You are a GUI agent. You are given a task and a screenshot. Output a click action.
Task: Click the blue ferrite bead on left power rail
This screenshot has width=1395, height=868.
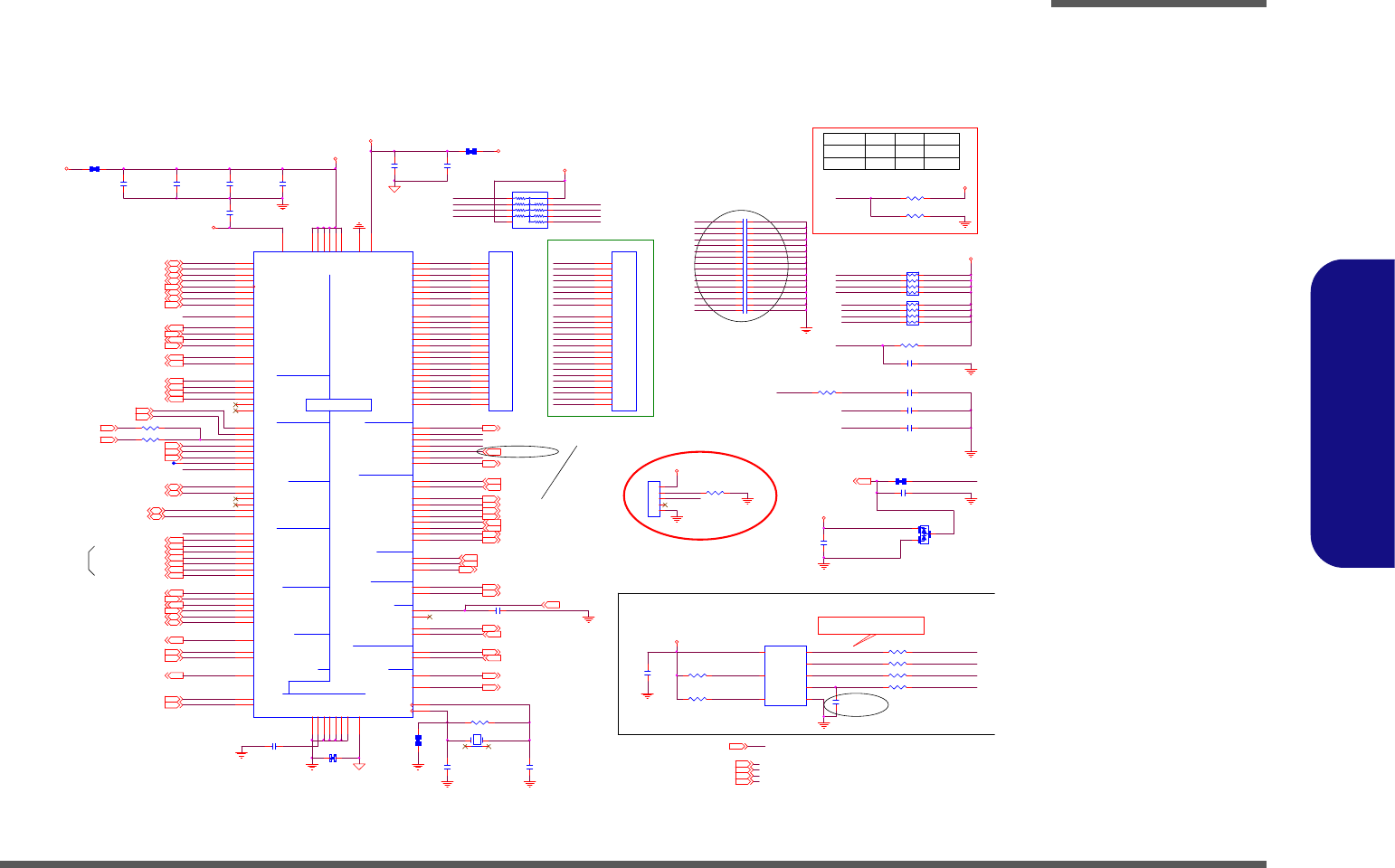pos(94,168)
